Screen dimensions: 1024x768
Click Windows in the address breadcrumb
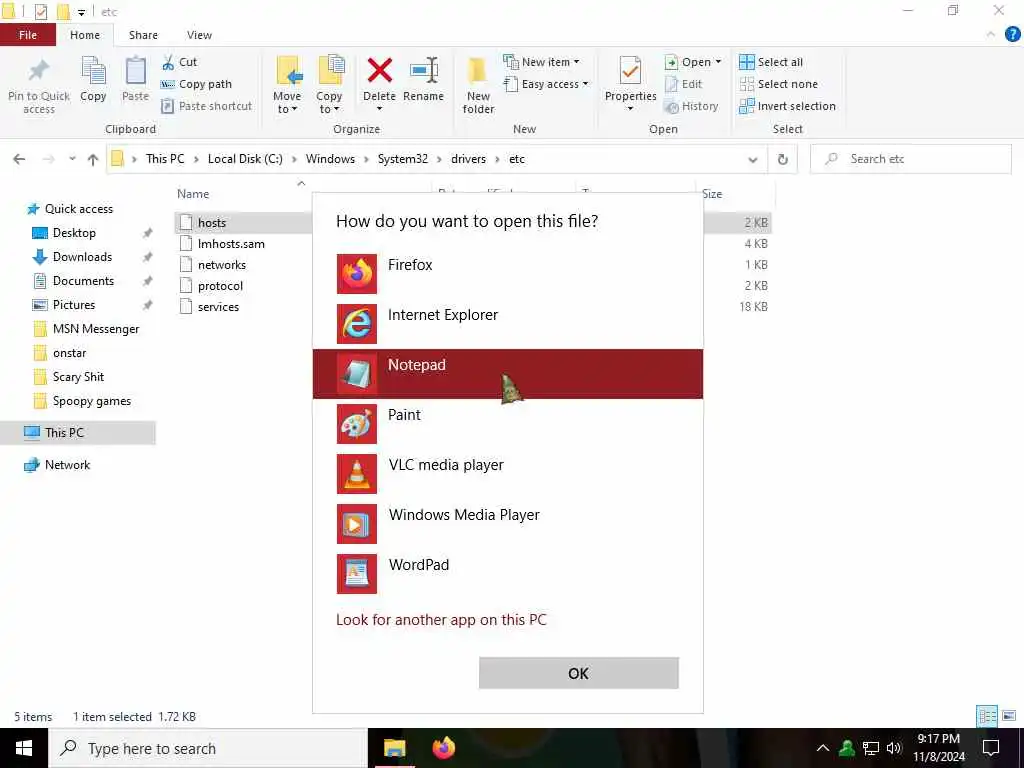[x=330, y=159]
